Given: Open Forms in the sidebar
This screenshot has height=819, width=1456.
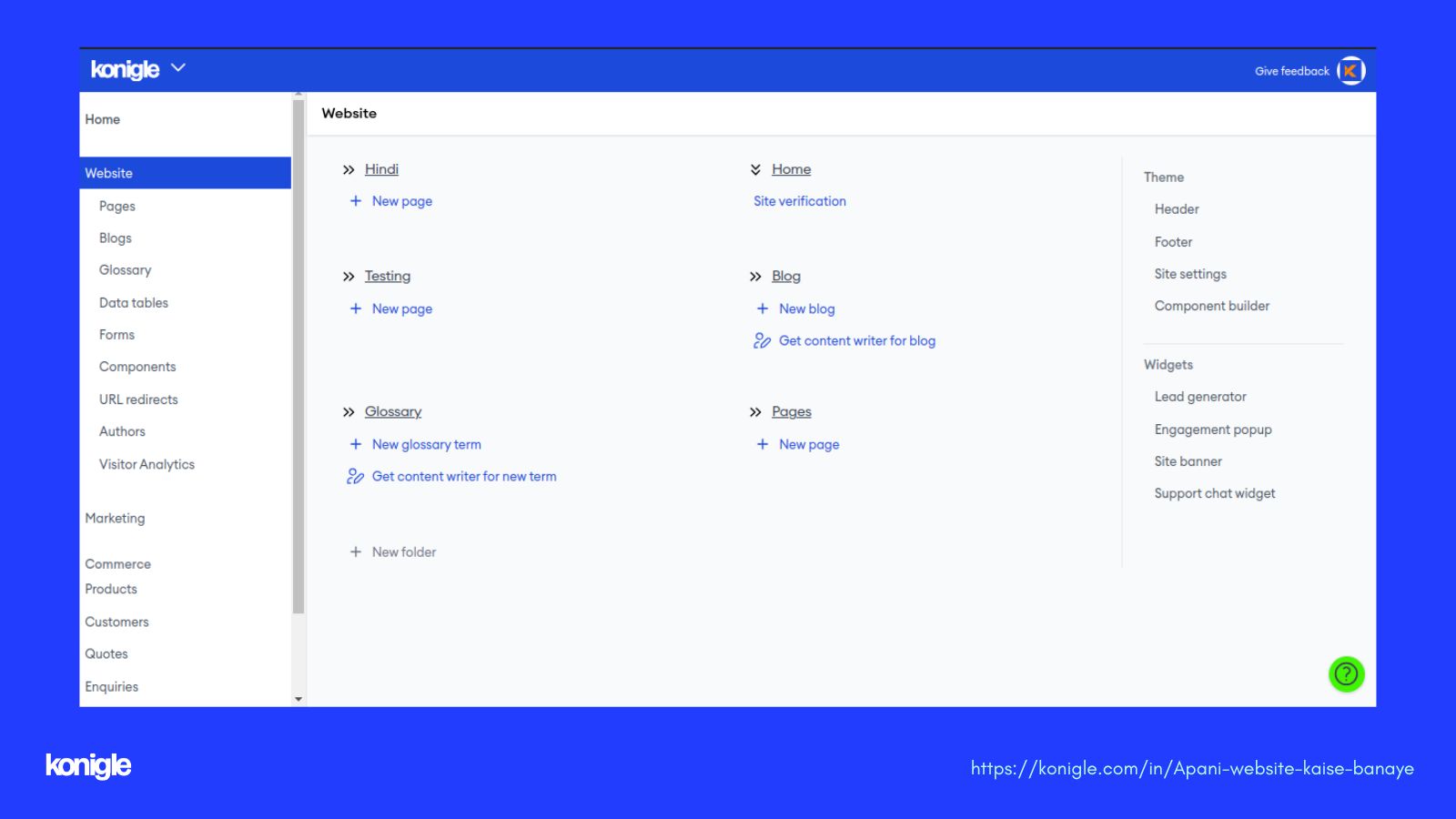Looking at the screenshot, I should coord(116,334).
